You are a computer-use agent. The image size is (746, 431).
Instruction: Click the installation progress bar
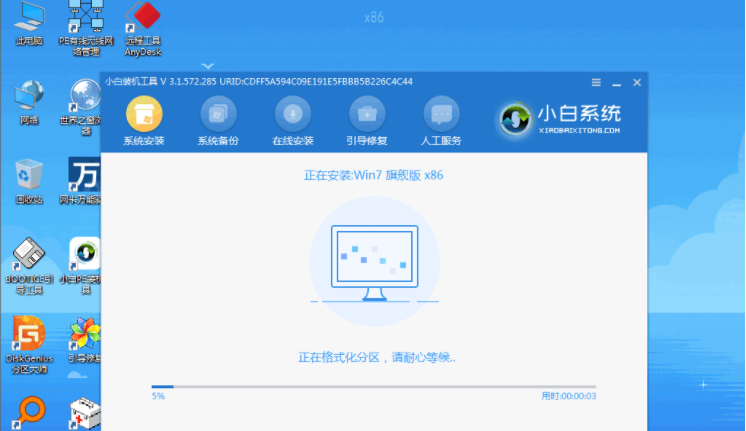pos(372,386)
